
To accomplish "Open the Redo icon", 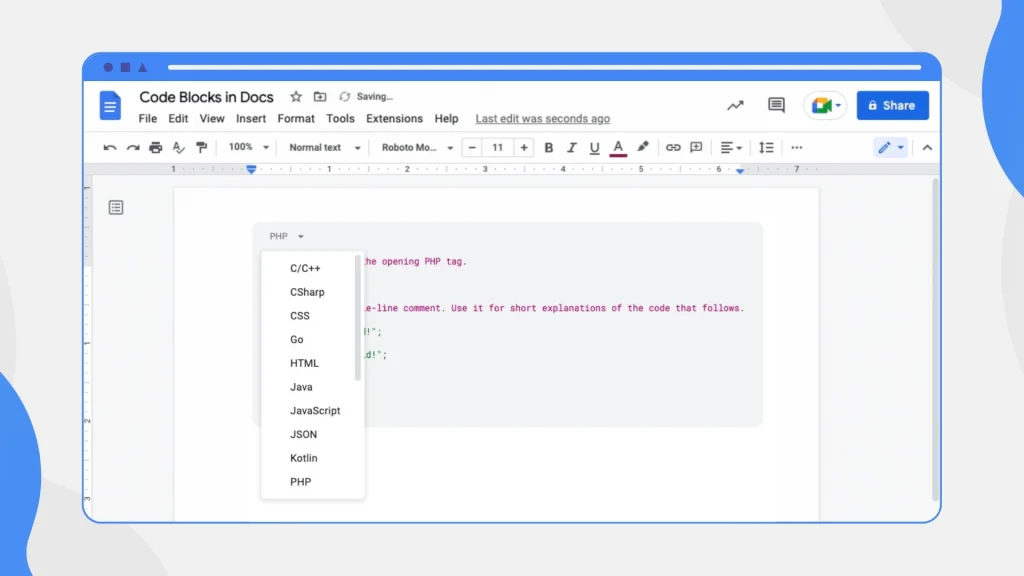I will [x=133, y=147].
